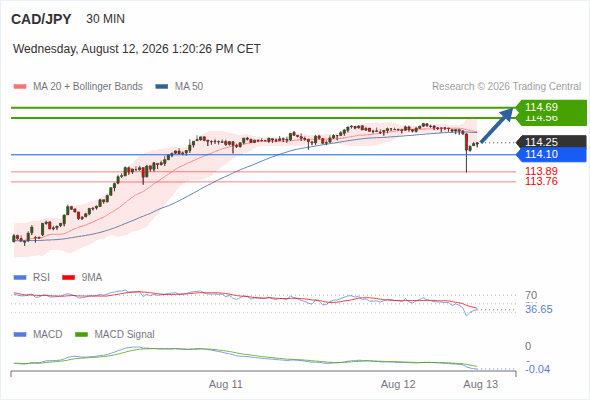Click the 30 MIN timeframe label

click(x=105, y=19)
